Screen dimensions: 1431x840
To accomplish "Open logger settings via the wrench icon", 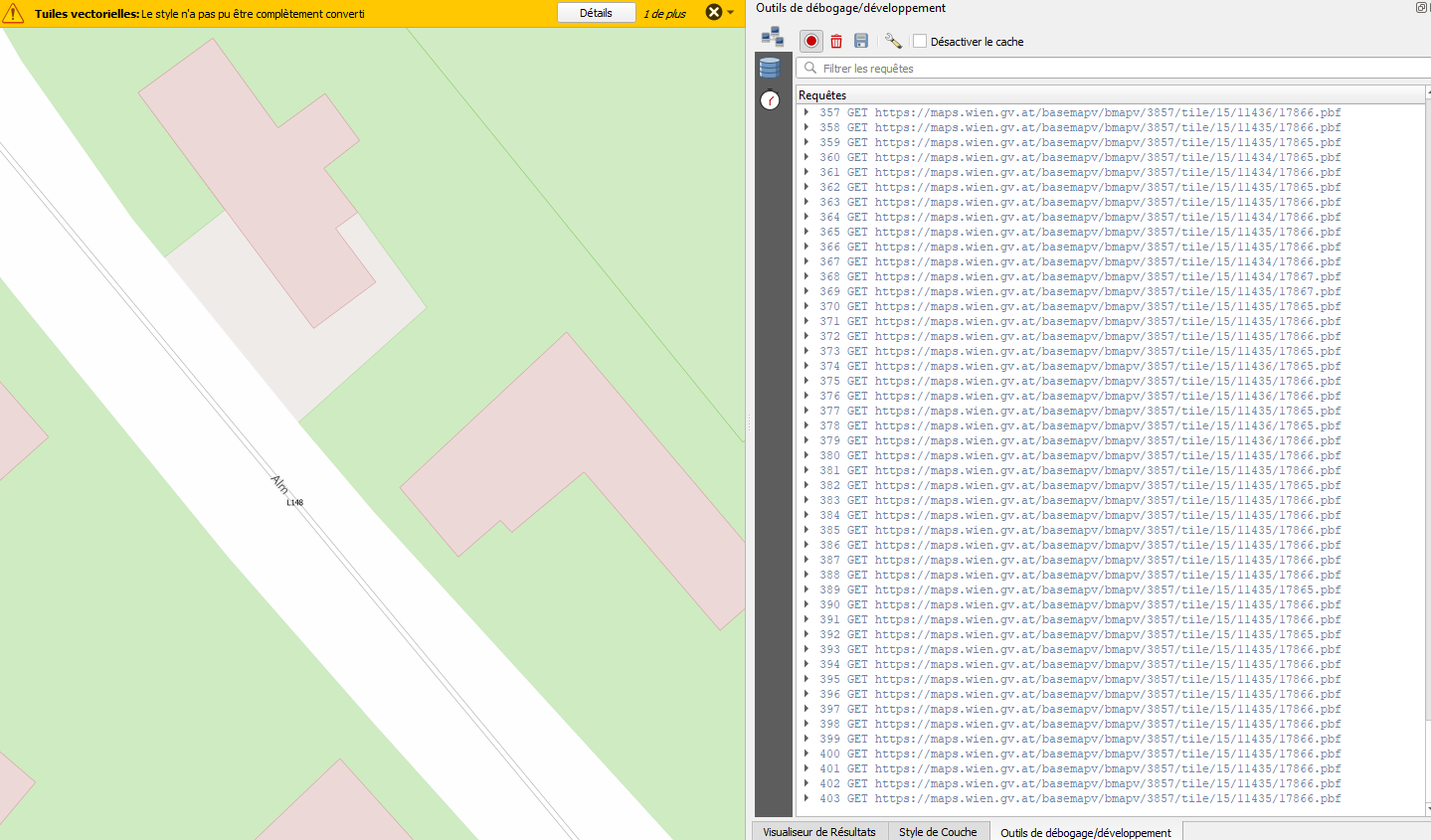I will (x=893, y=41).
